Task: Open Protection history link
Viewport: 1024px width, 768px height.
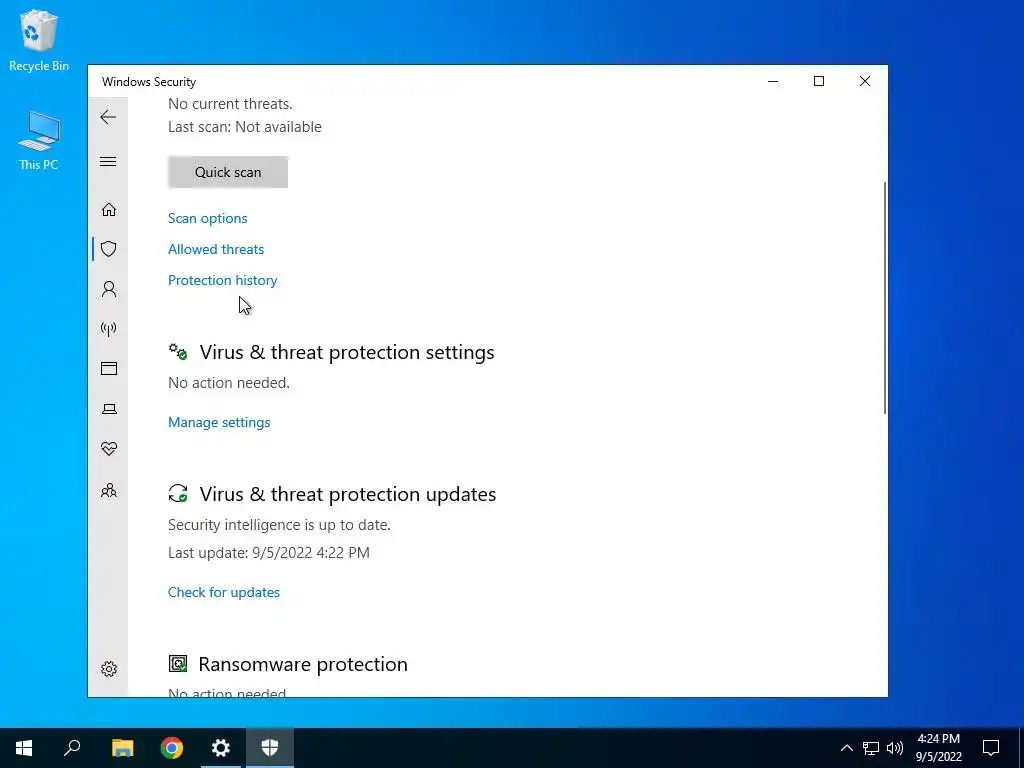Action: (223, 280)
